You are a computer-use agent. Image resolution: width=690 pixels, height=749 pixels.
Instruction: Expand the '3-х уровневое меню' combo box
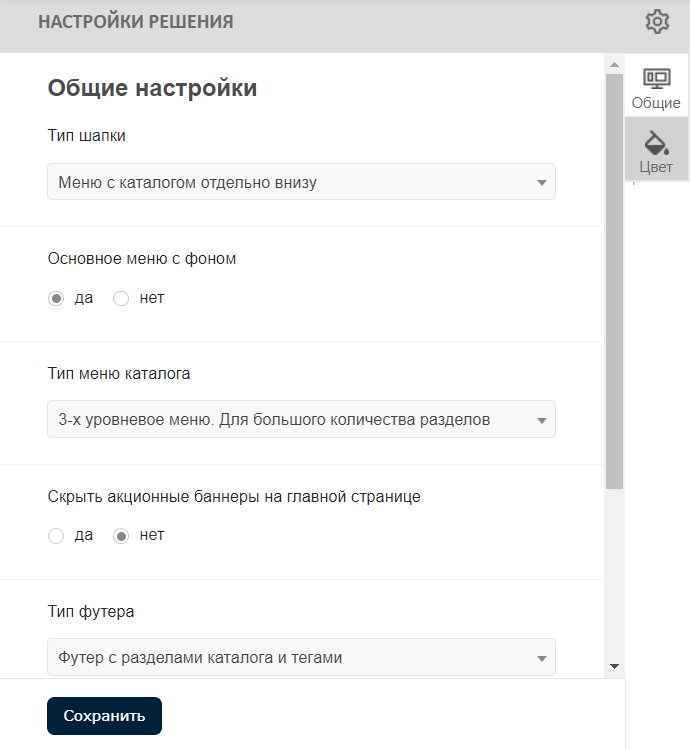(x=290, y=420)
